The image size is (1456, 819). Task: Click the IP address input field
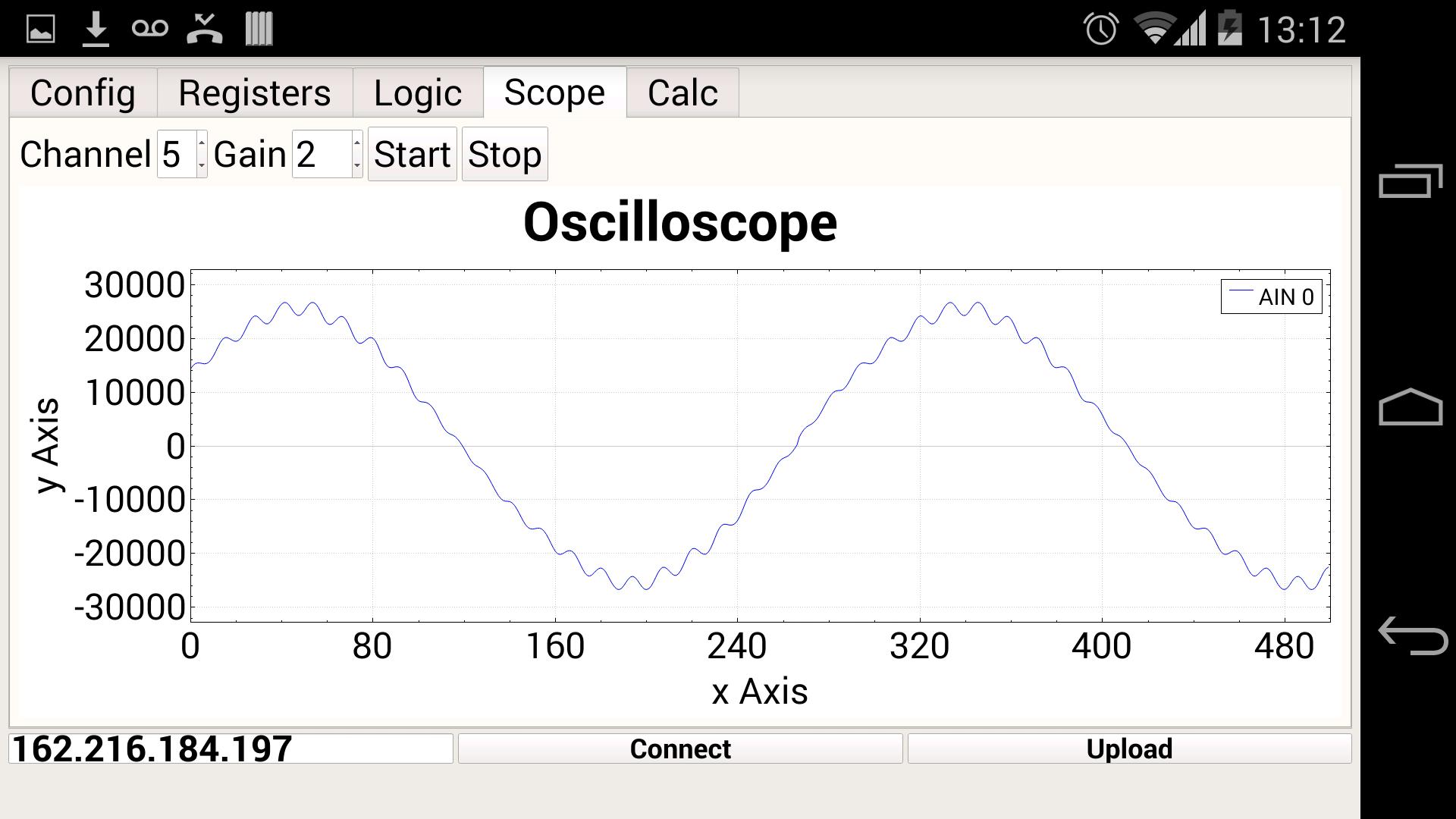(x=231, y=748)
